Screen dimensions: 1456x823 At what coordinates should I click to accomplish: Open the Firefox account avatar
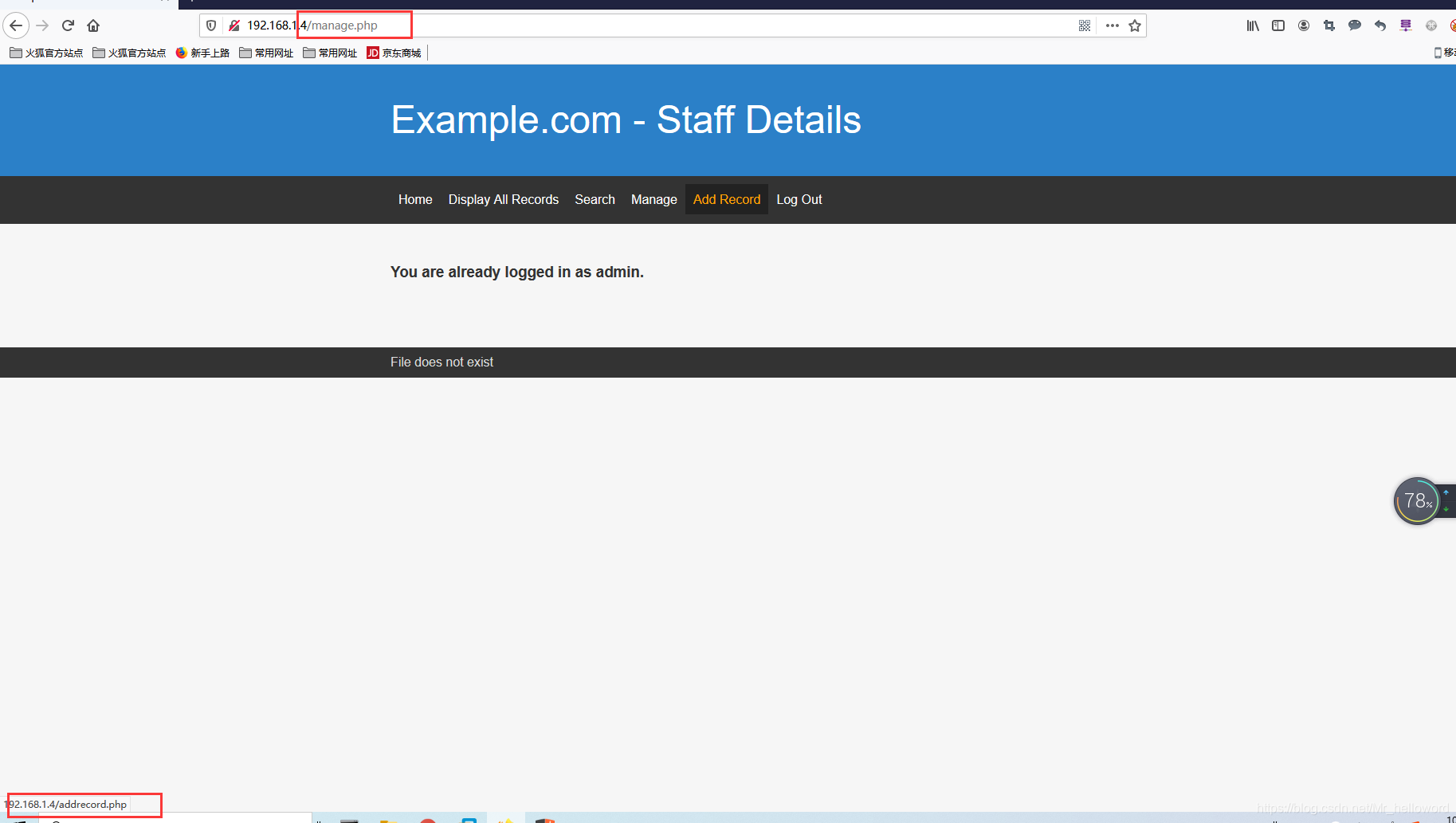pyautogui.click(x=1304, y=25)
